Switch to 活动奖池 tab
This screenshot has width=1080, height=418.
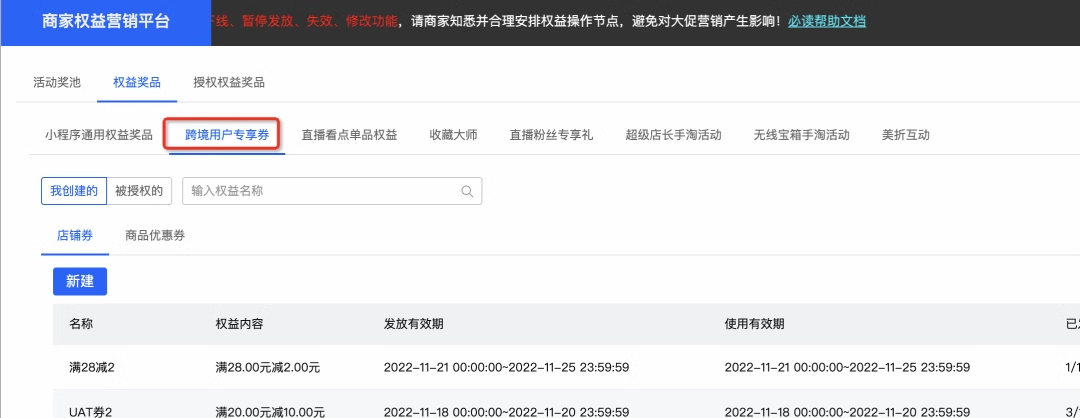[56, 82]
